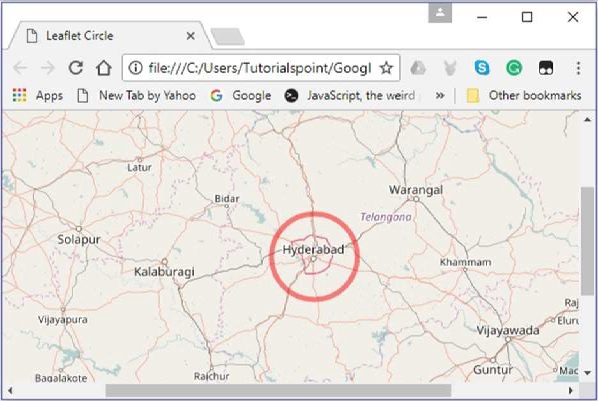The height and width of the screenshot is (401, 598).
Task: Bookmark this page with the star icon
Action: (x=386, y=68)
